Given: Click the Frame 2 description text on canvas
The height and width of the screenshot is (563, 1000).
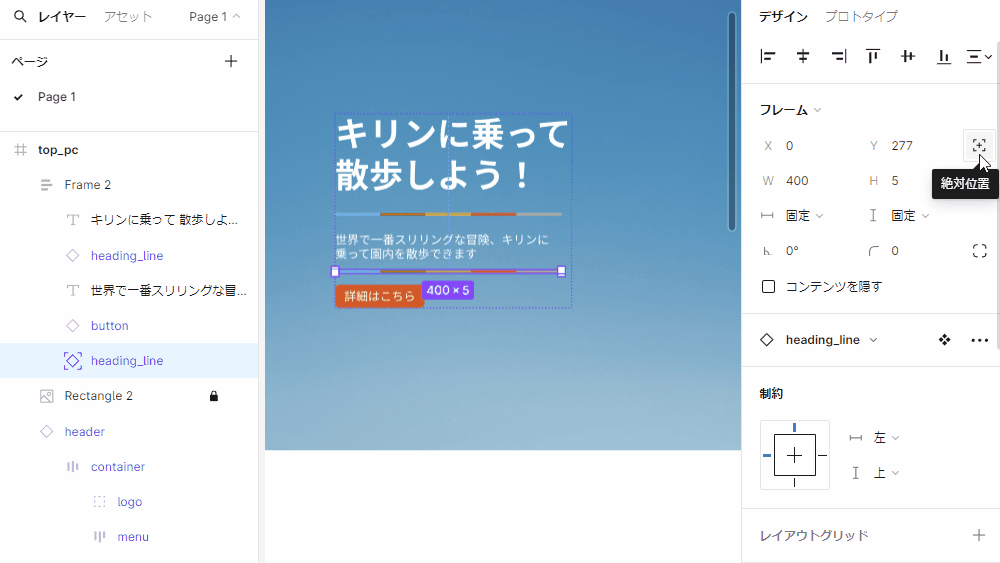Looking at the screenshot, I should click(x=442, y=247).
